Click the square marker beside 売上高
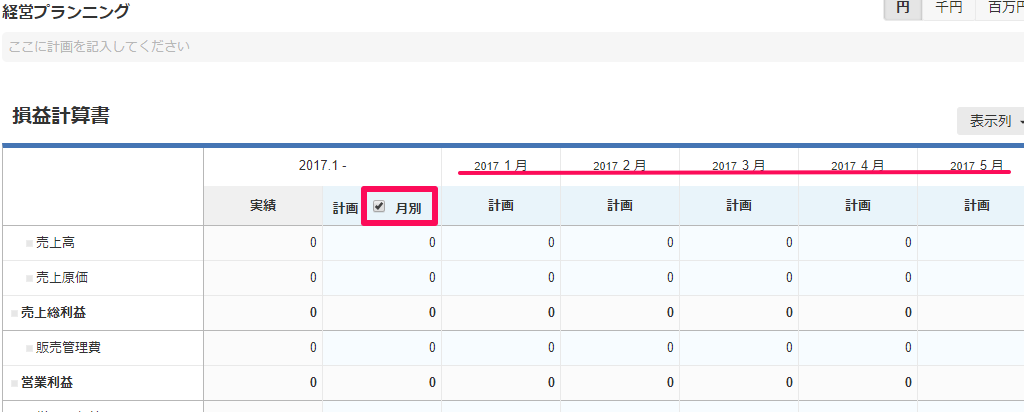This screenshot has width=1024, height=412. [x=29, y=243]
